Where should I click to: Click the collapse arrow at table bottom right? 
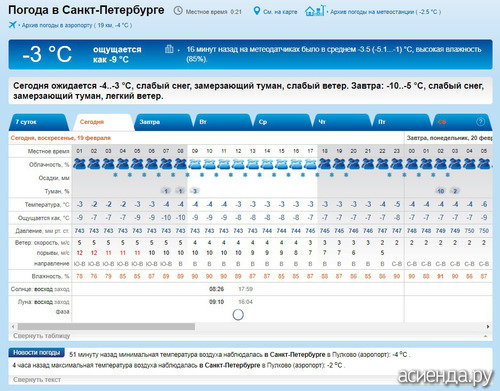pyautogui.click(x=486, y=336)
